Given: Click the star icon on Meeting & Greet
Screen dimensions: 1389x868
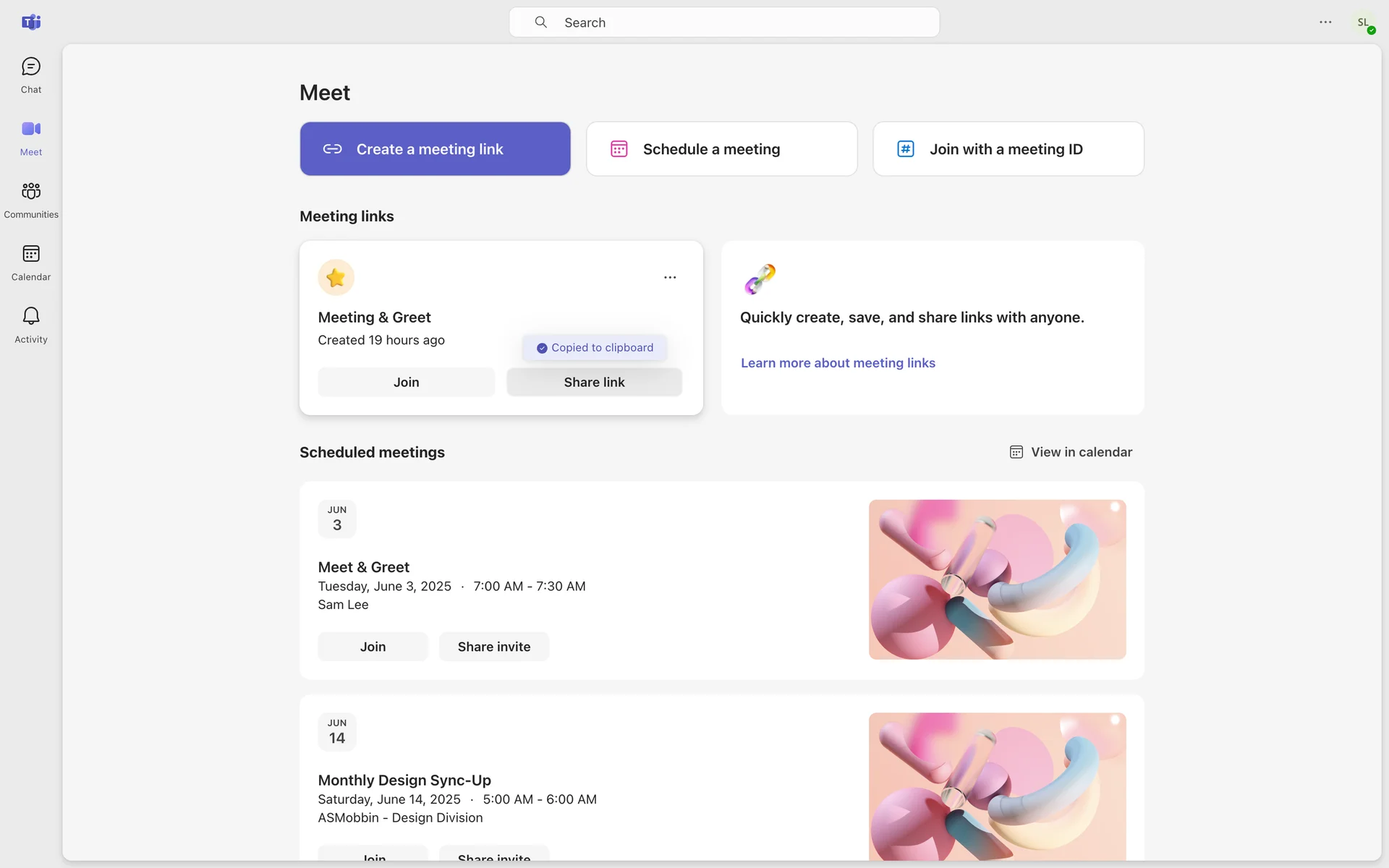Looking at the screenshot, I should pos(336,277).
